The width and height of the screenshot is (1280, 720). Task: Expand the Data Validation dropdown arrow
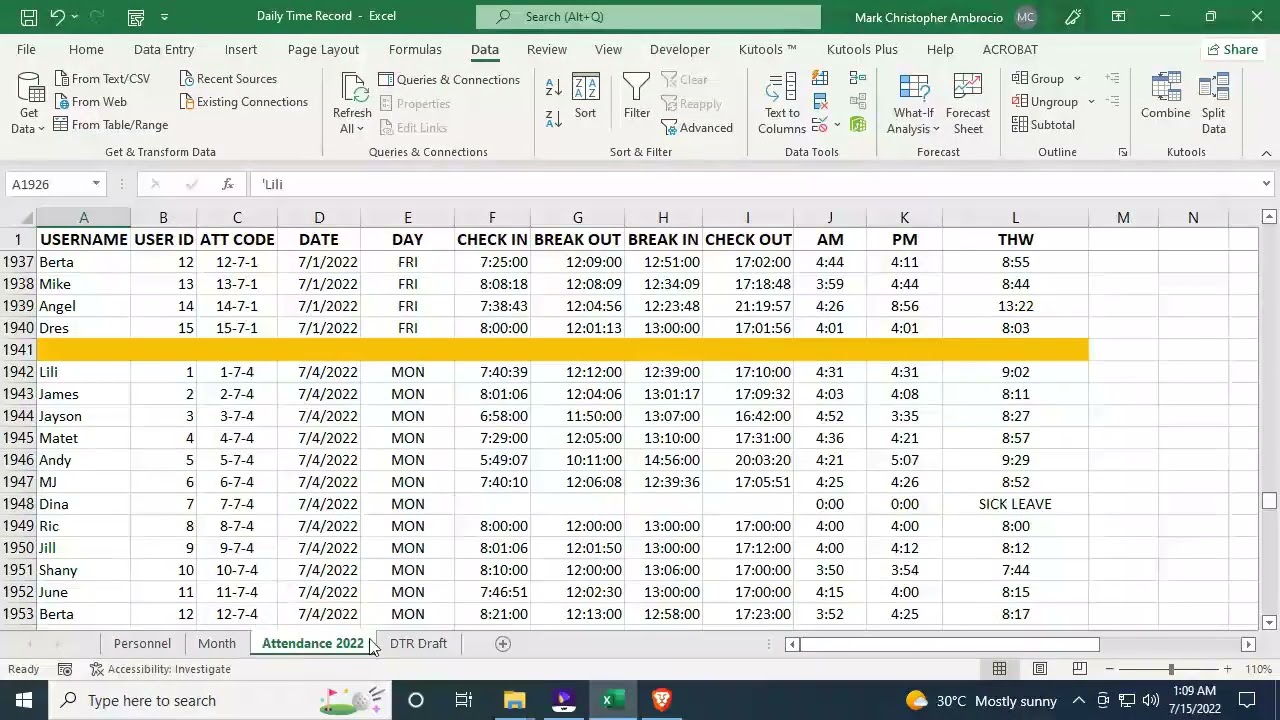tap(836, 126)
